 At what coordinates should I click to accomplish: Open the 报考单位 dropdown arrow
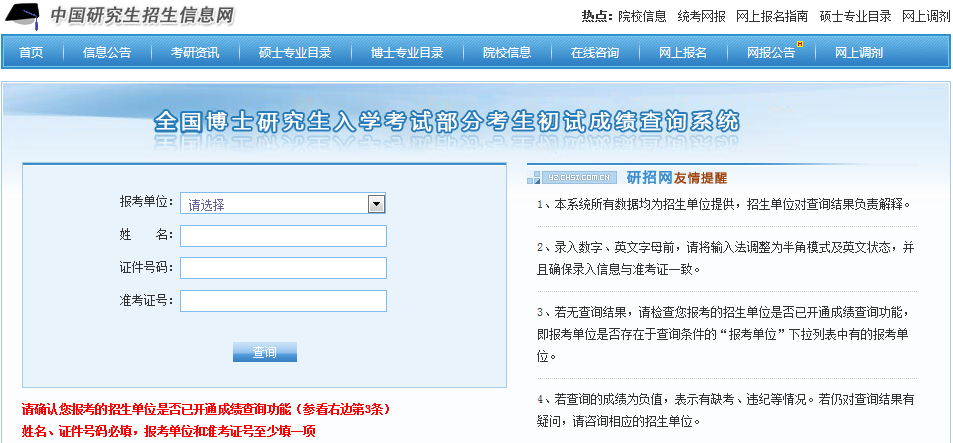[376, 204]
